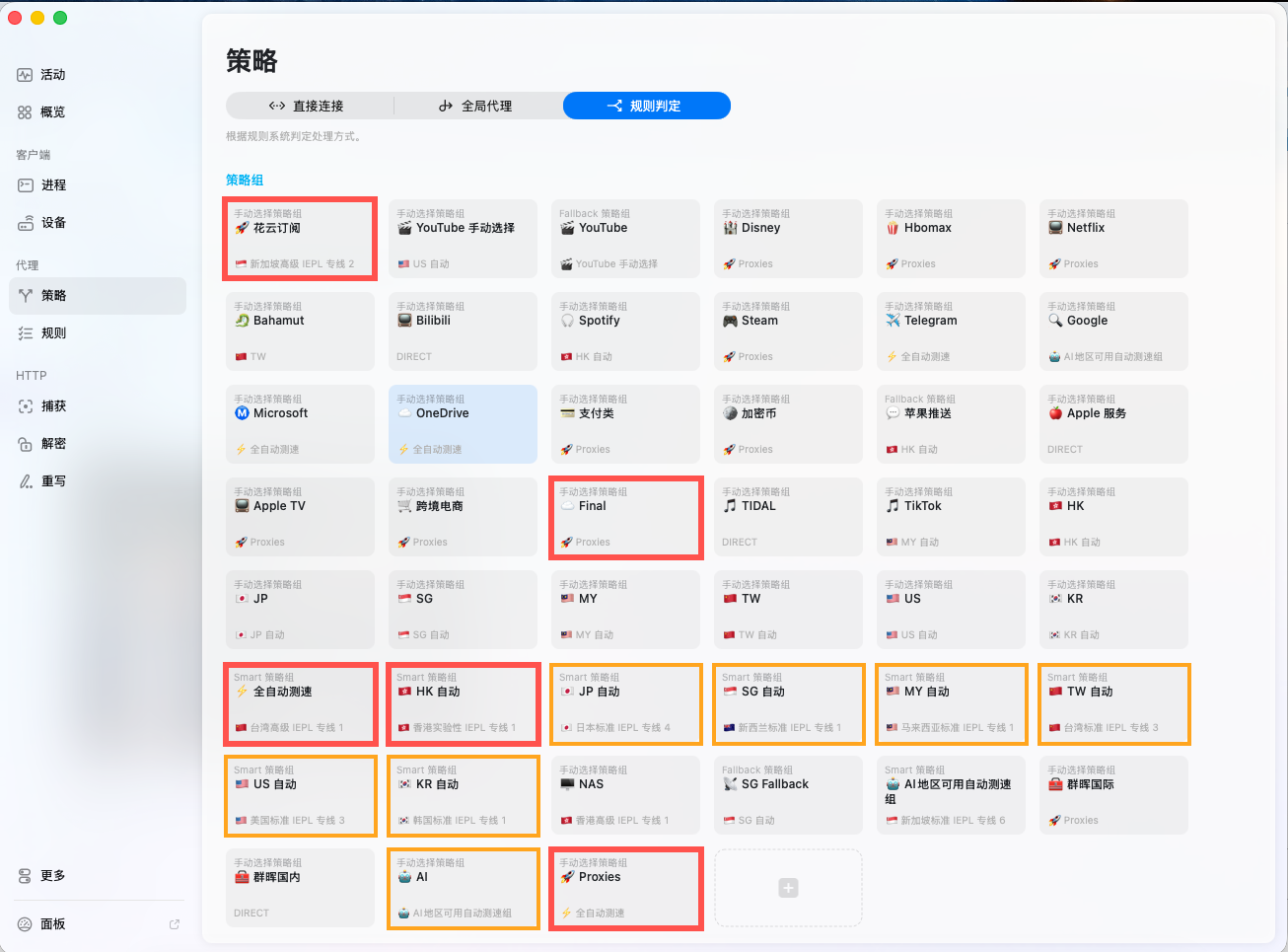Open the 群晖国际 policy group card
This screenshot has height=952, width=1288.
coord(1113,795)
